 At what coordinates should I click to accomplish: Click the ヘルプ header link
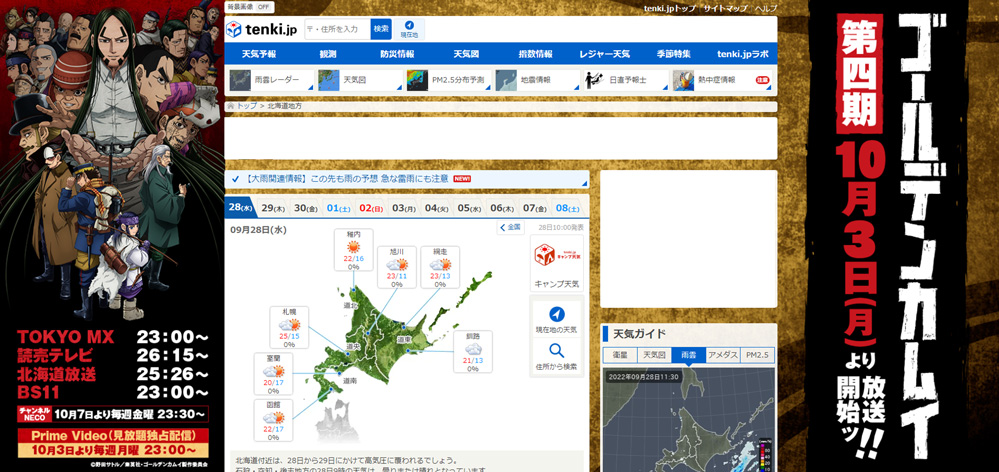(x=766, y=8)
